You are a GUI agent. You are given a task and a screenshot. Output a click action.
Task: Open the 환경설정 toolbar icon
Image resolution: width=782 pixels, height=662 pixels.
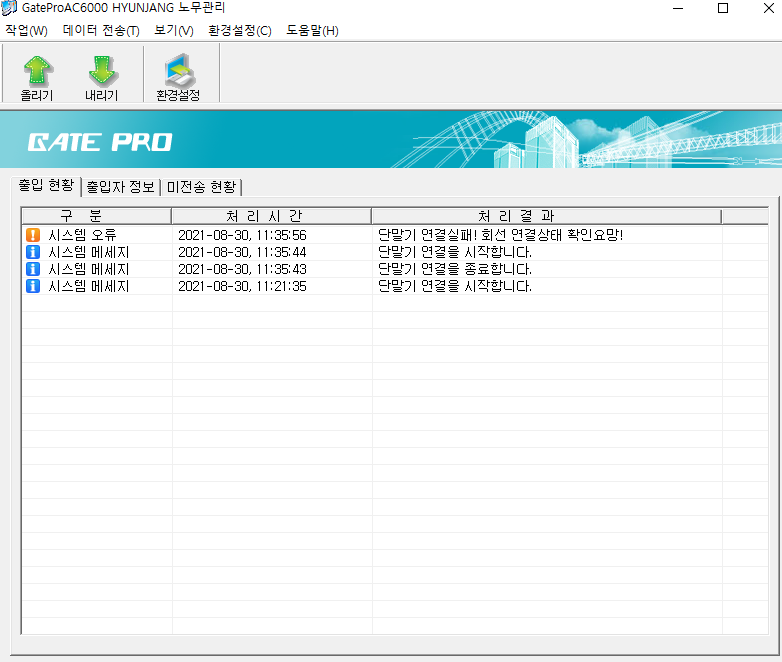179,70
